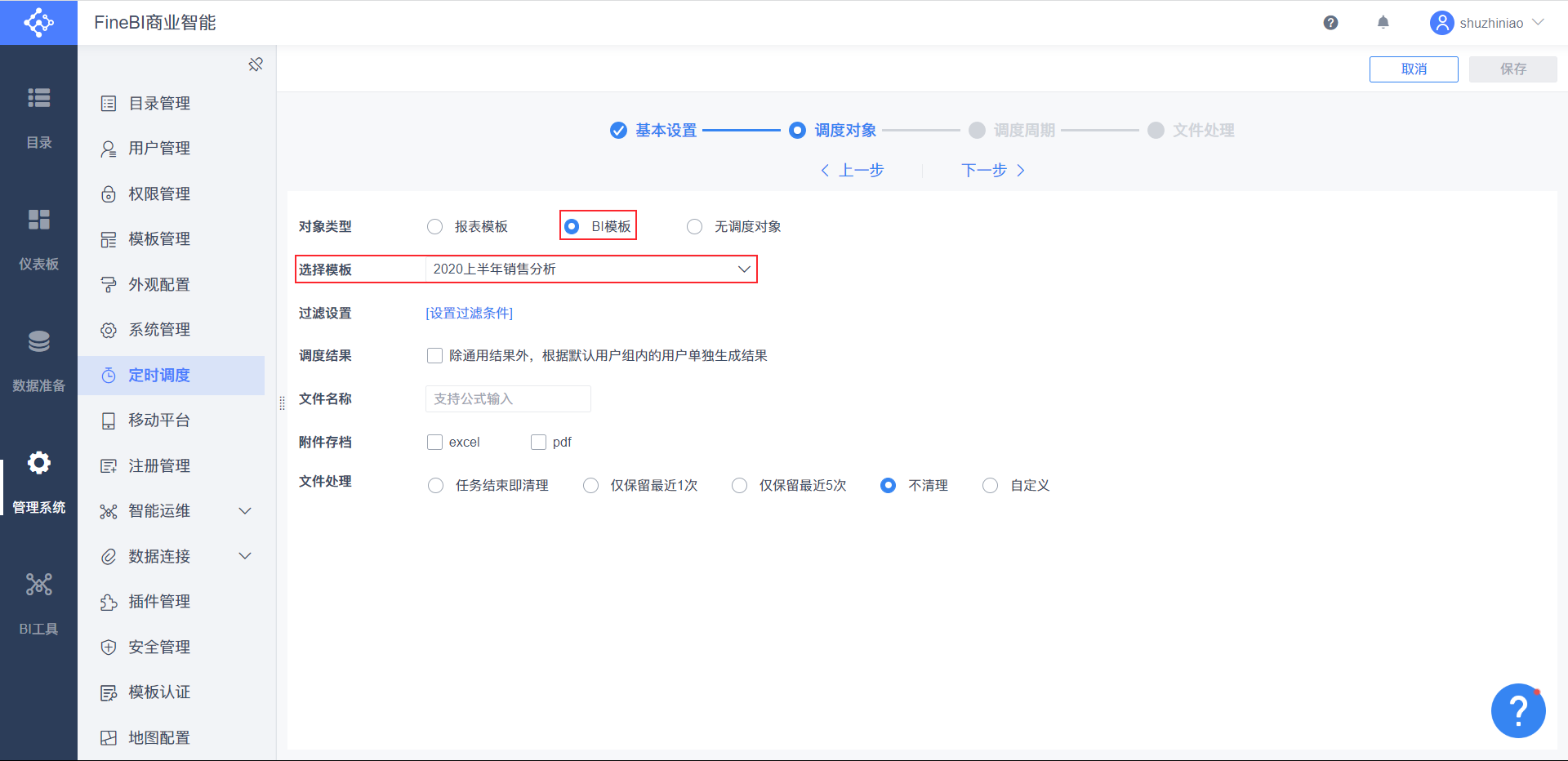The height and width of the screenshot is (761, 1568).
Task: Open the 管理系统 gear section
Action: (x=38, y=483)
